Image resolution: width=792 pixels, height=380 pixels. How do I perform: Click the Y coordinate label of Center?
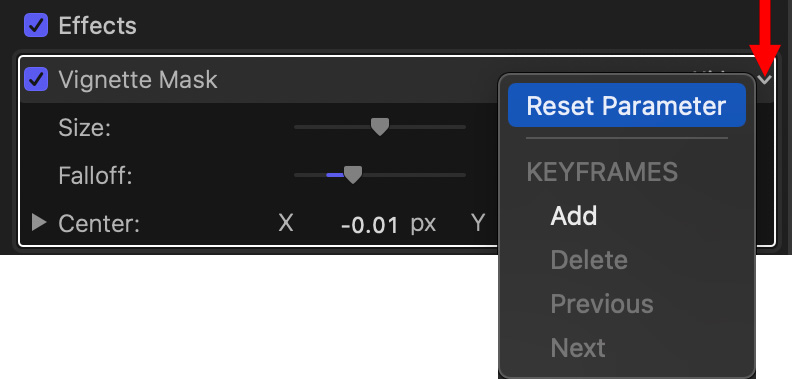(x=478, y=223)
